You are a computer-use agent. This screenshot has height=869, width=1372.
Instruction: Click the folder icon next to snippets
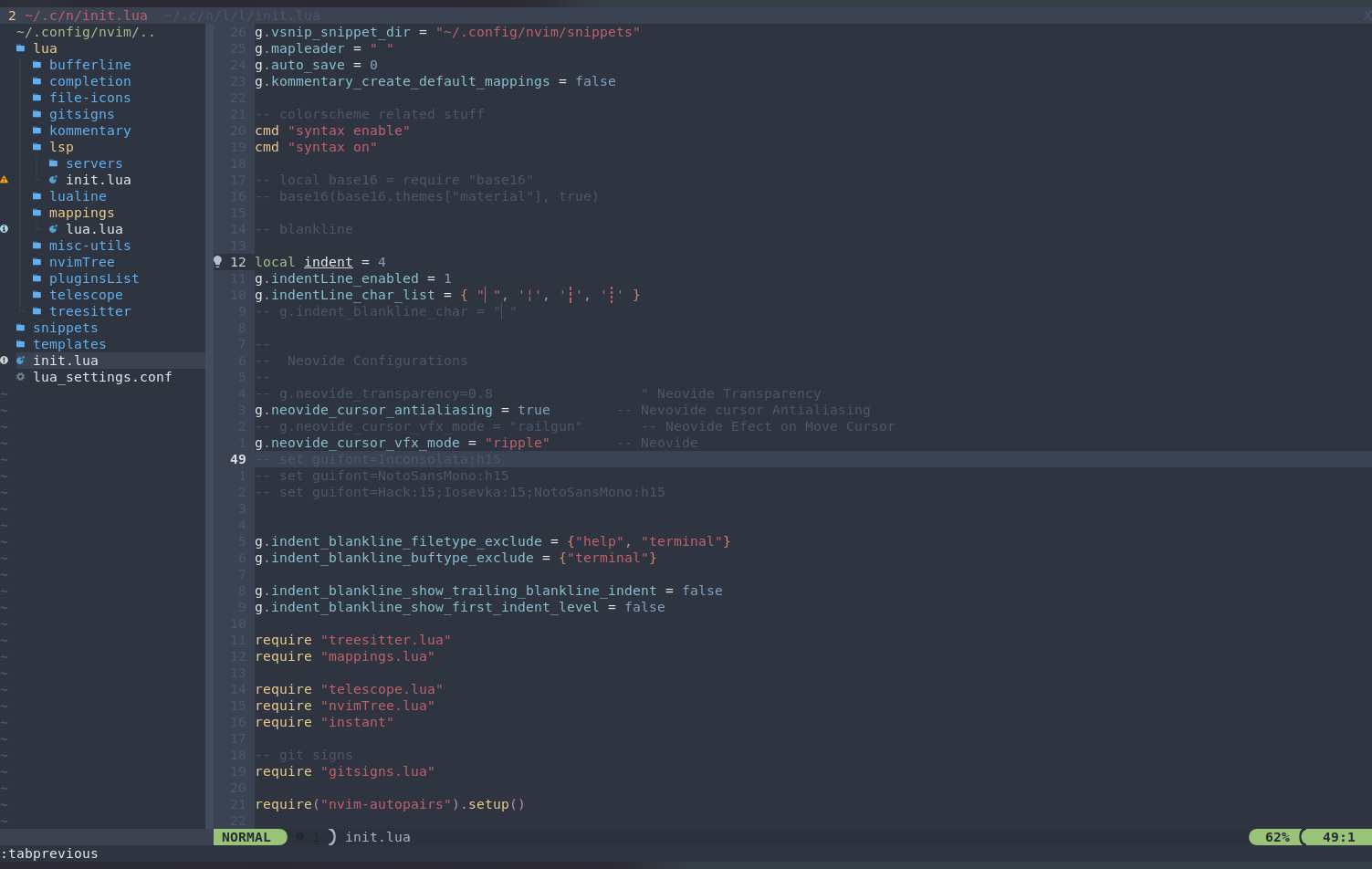(21, 328)
